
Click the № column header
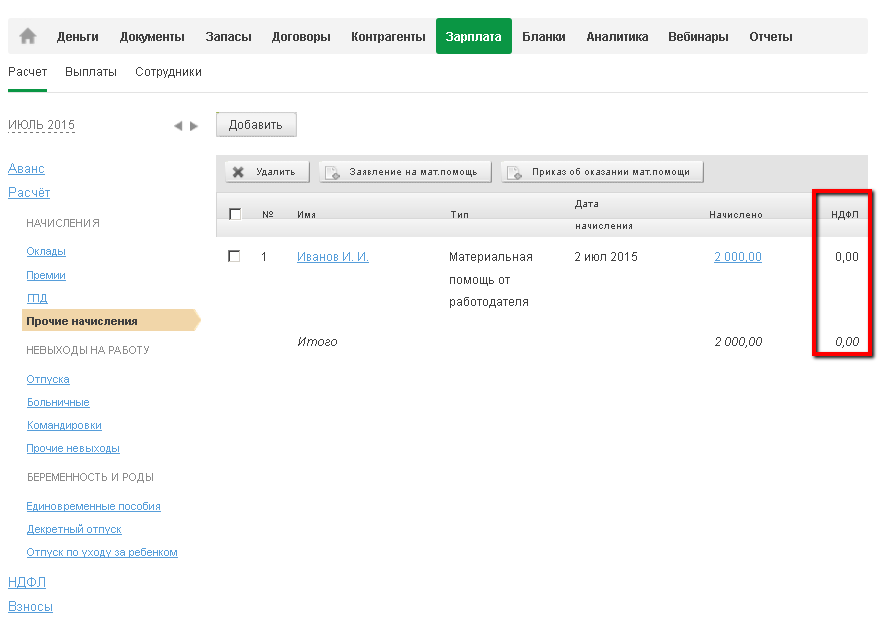click(x=268, y=214)
